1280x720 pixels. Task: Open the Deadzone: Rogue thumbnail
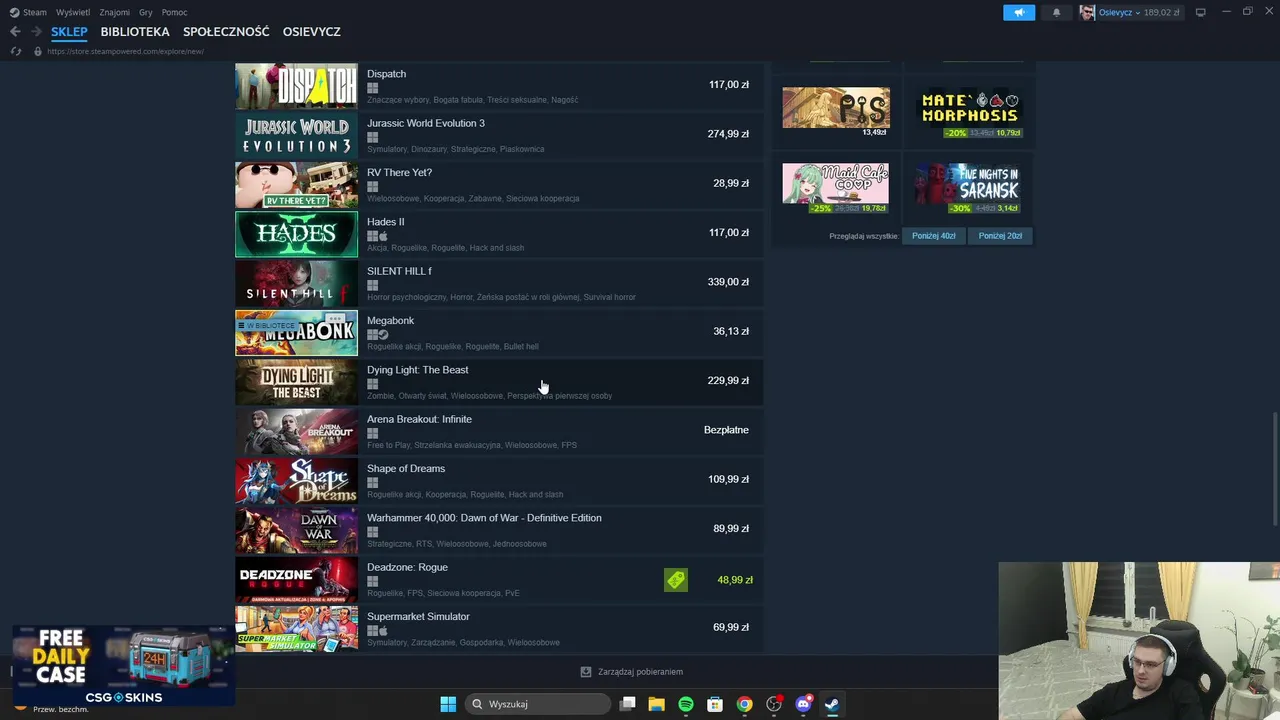point(296,579)
